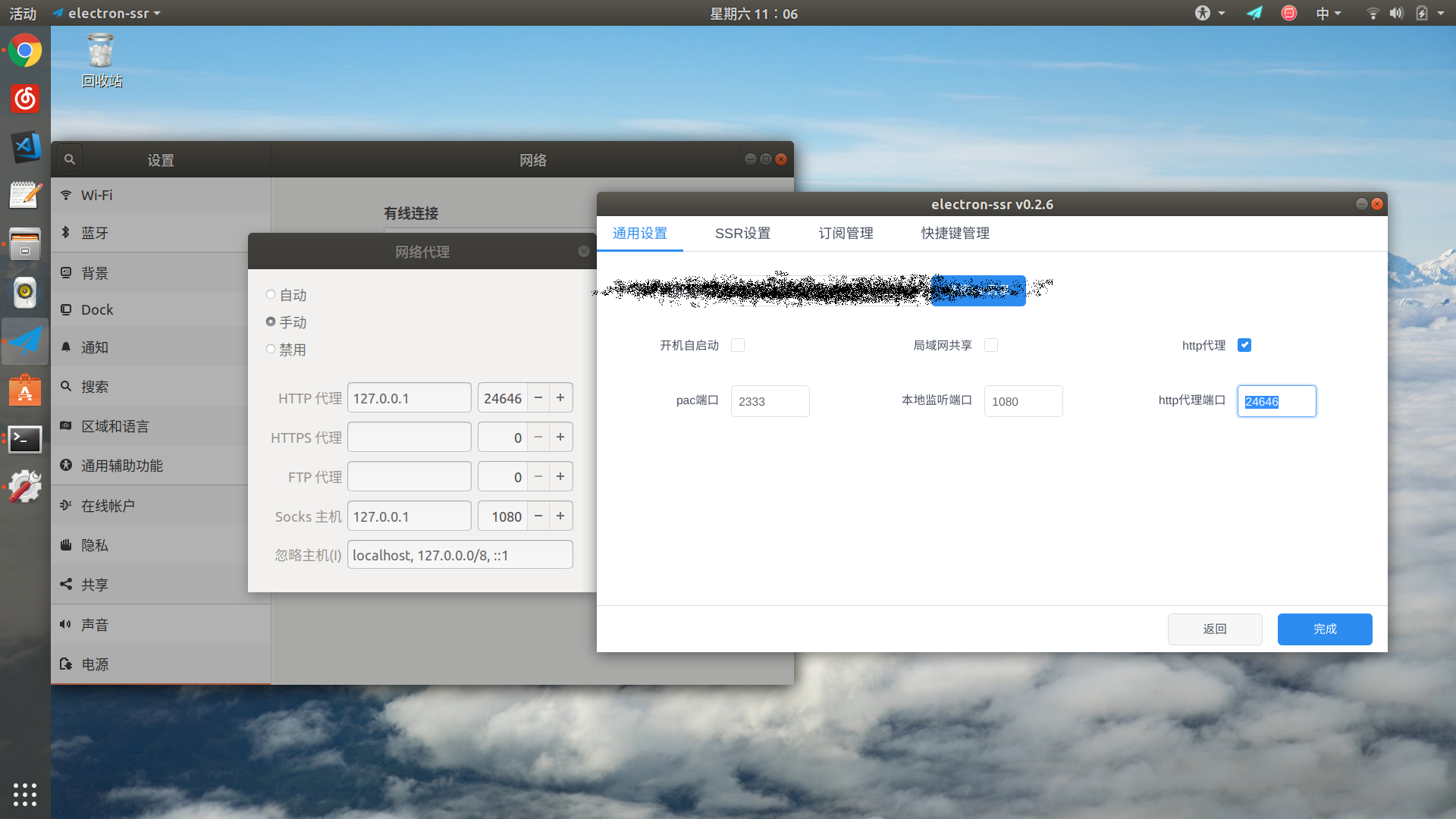Open Terminal from the dock
Screen dimensions: 1456x819
coord(25,439)
